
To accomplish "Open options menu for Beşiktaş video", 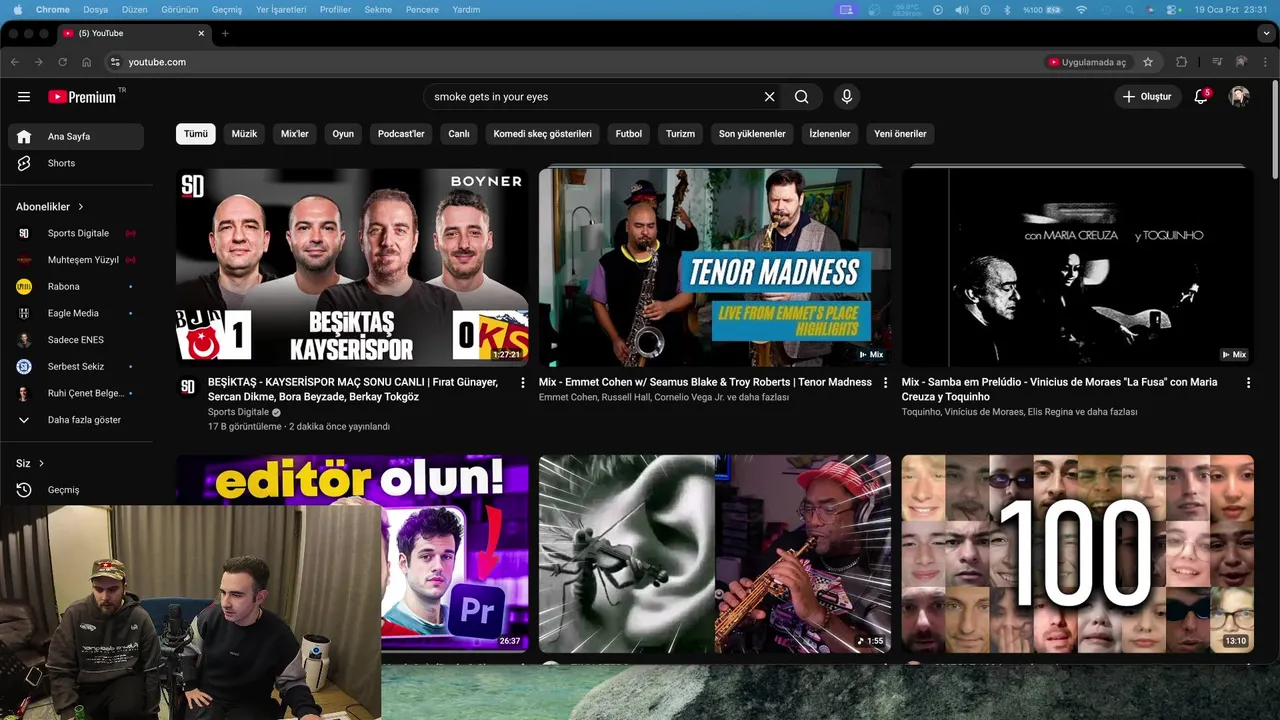I will pyautogui.click(x=522, y=383).
